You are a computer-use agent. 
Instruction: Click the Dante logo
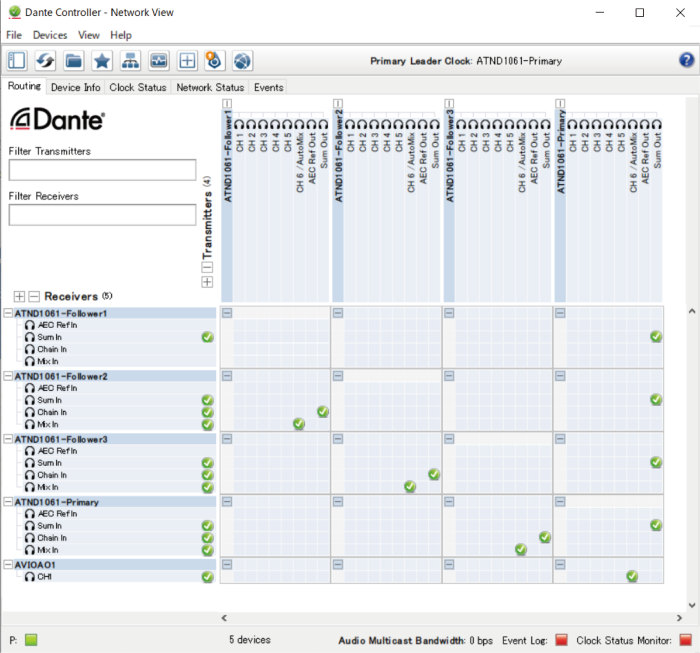pos(58,119)
